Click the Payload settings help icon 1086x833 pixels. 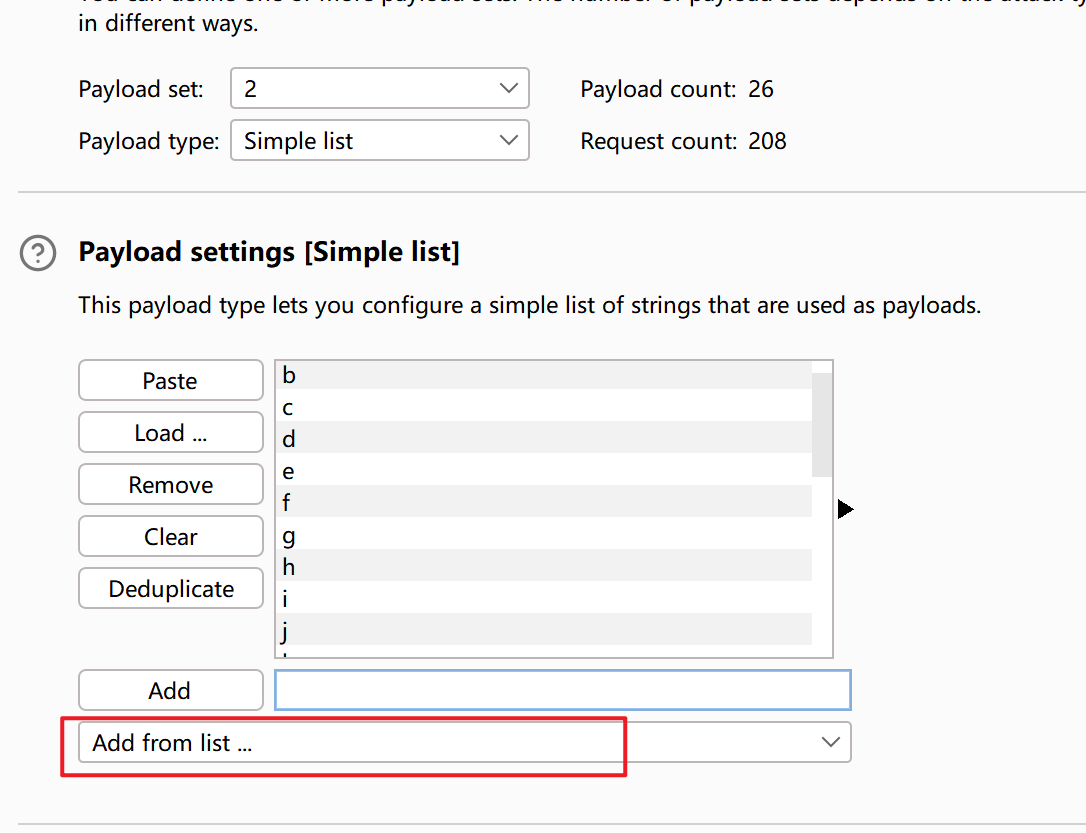coord(38,253)
